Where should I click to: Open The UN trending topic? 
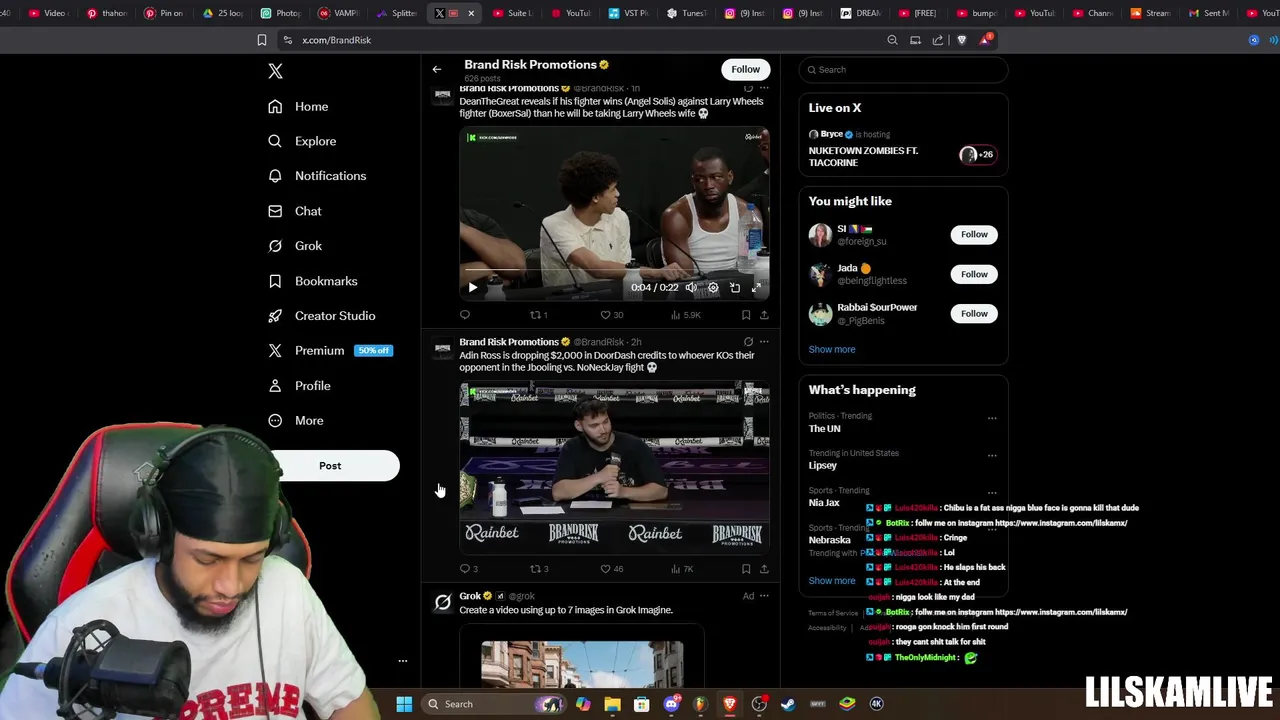click(824, 429)
